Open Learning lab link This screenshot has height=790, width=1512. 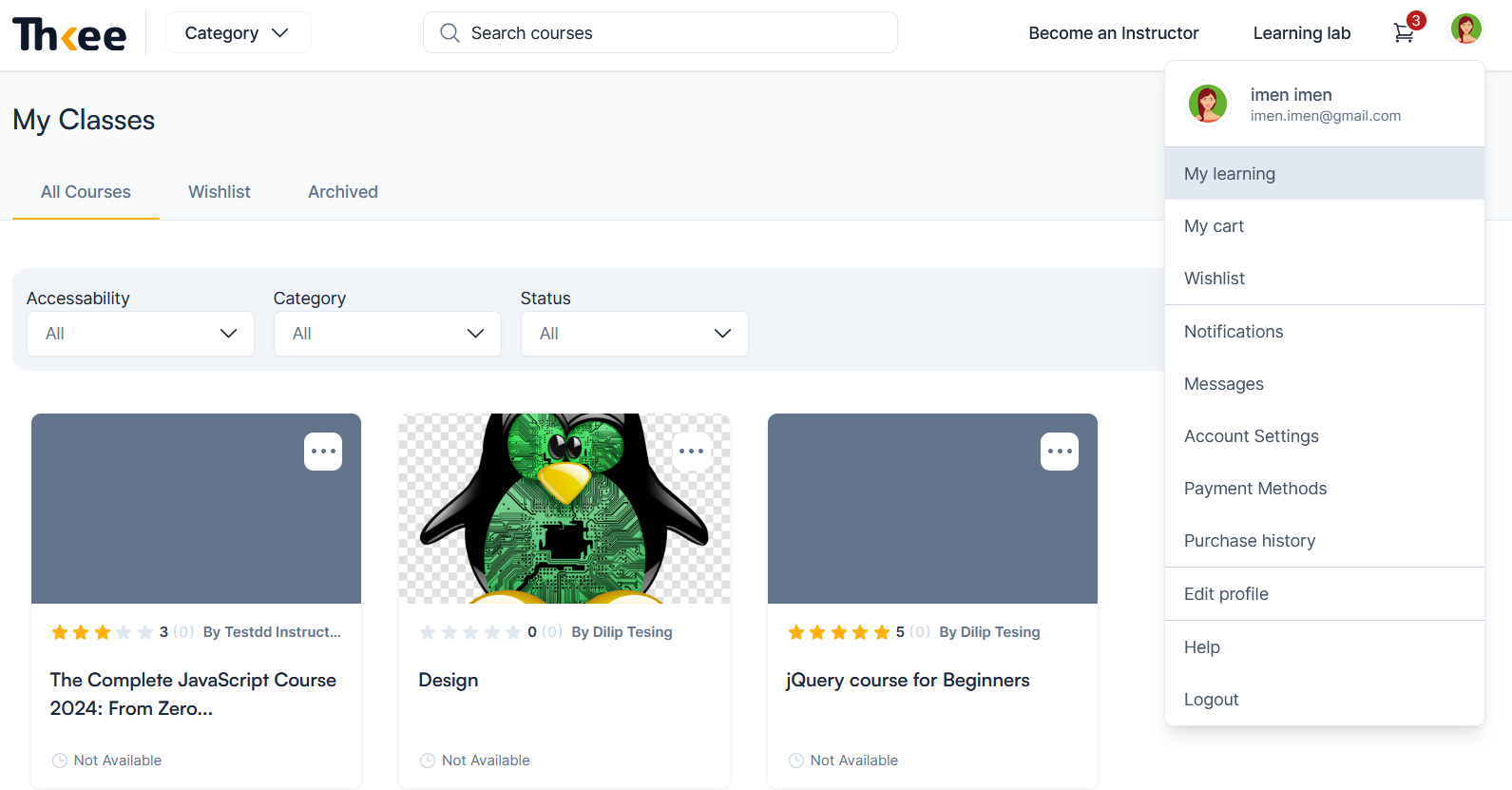click(1302, 33)
